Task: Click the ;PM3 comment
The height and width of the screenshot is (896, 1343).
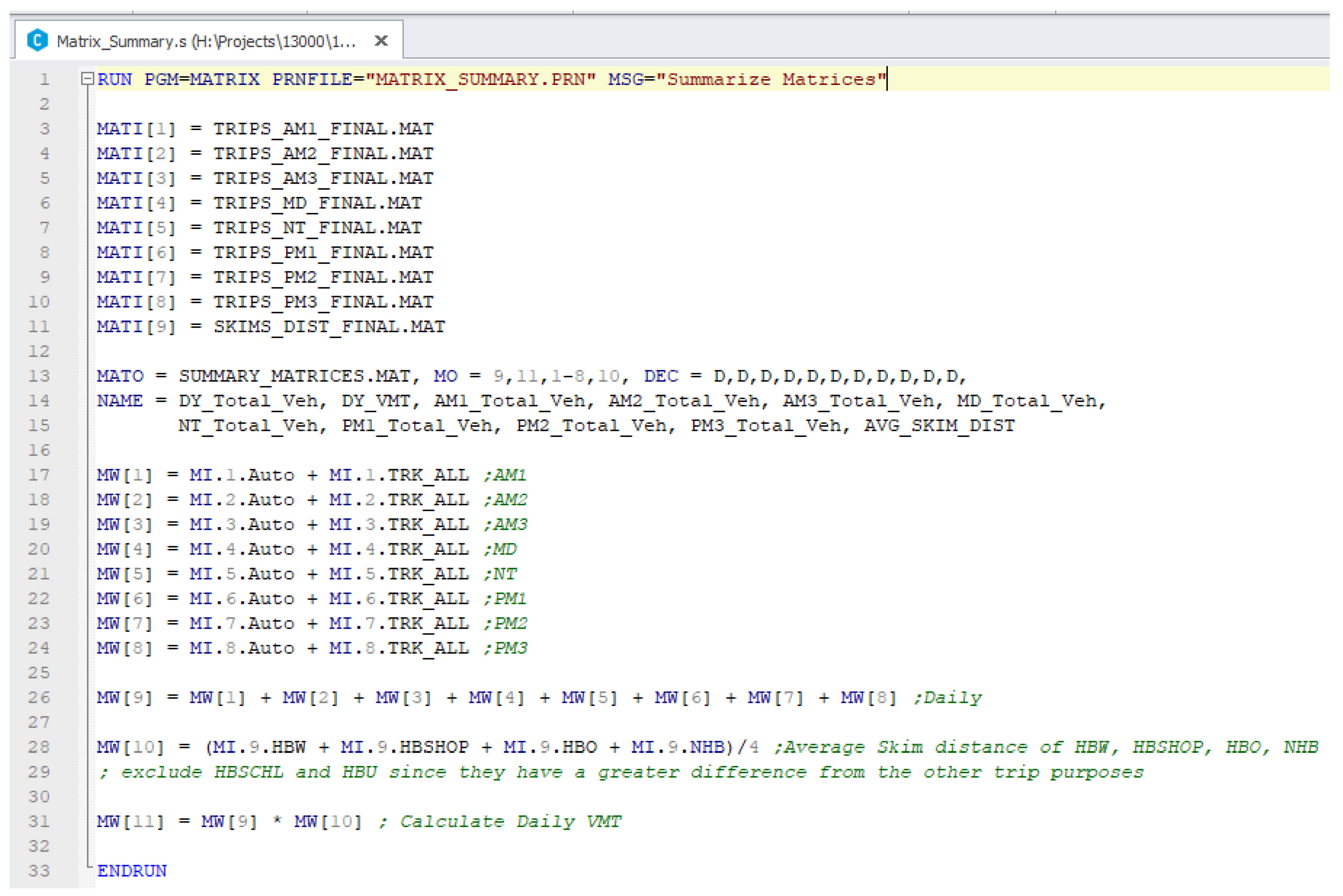Action: coord(505,648)
